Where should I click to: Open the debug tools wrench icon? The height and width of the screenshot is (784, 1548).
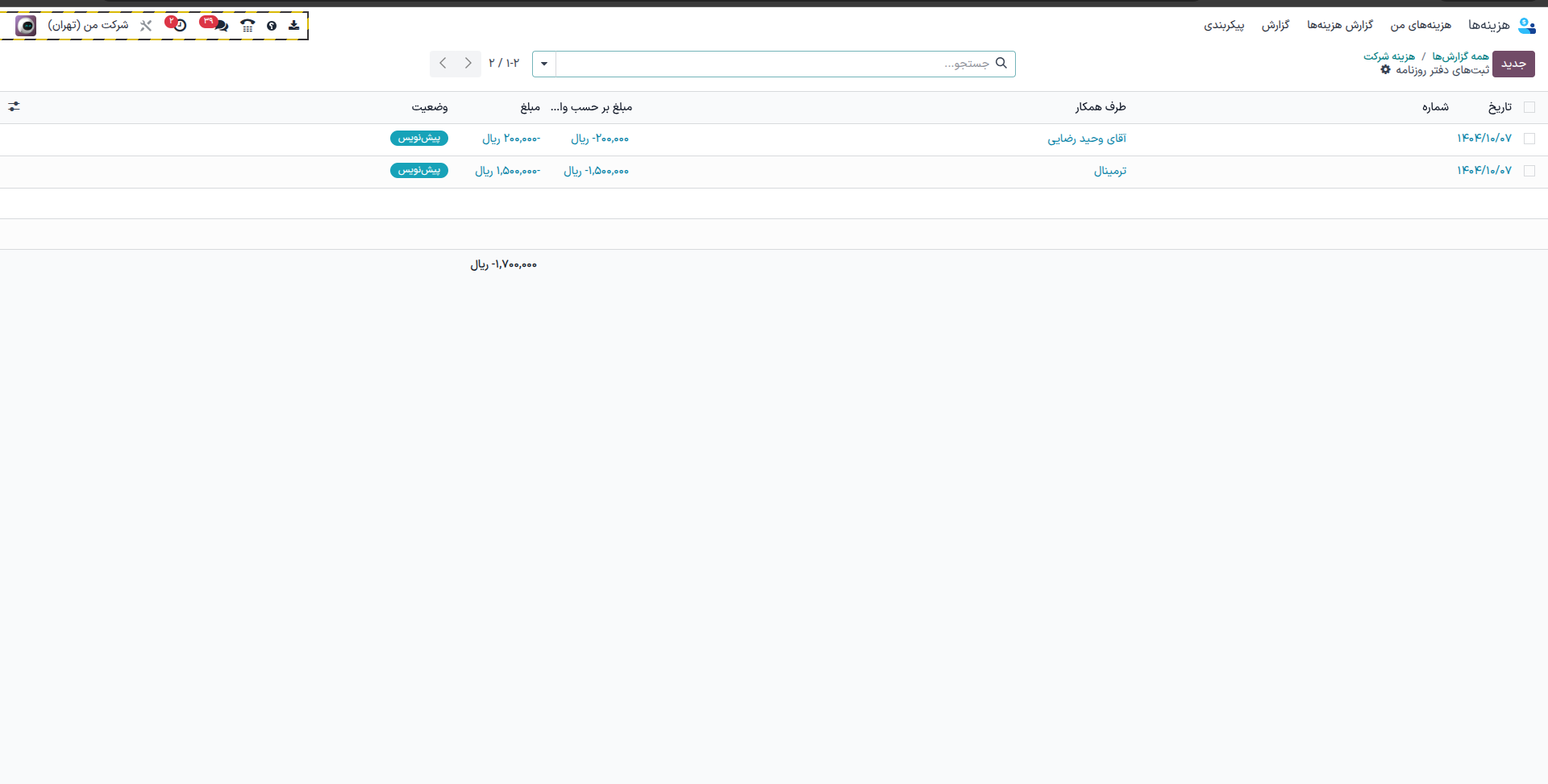point(146,26)
